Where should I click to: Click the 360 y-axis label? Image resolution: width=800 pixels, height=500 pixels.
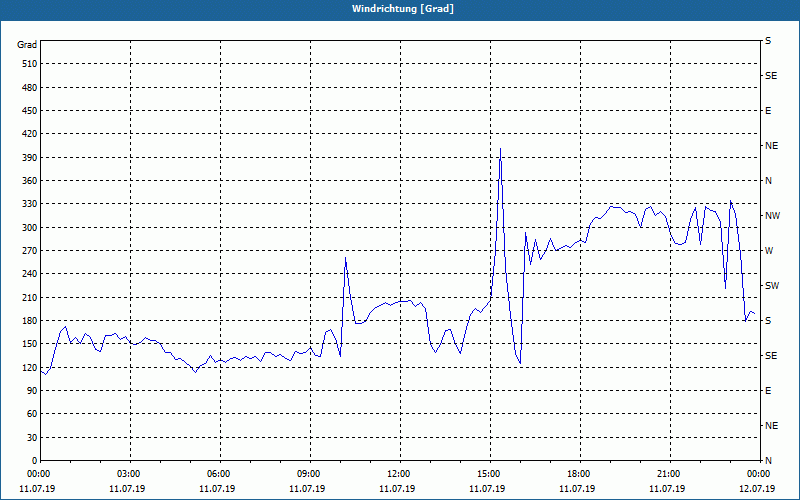click(30, 181)
